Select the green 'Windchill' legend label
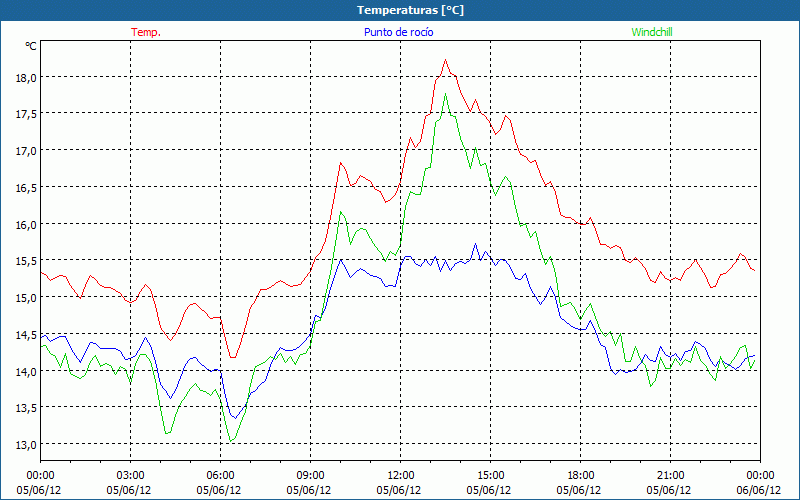 pos(652,32)
